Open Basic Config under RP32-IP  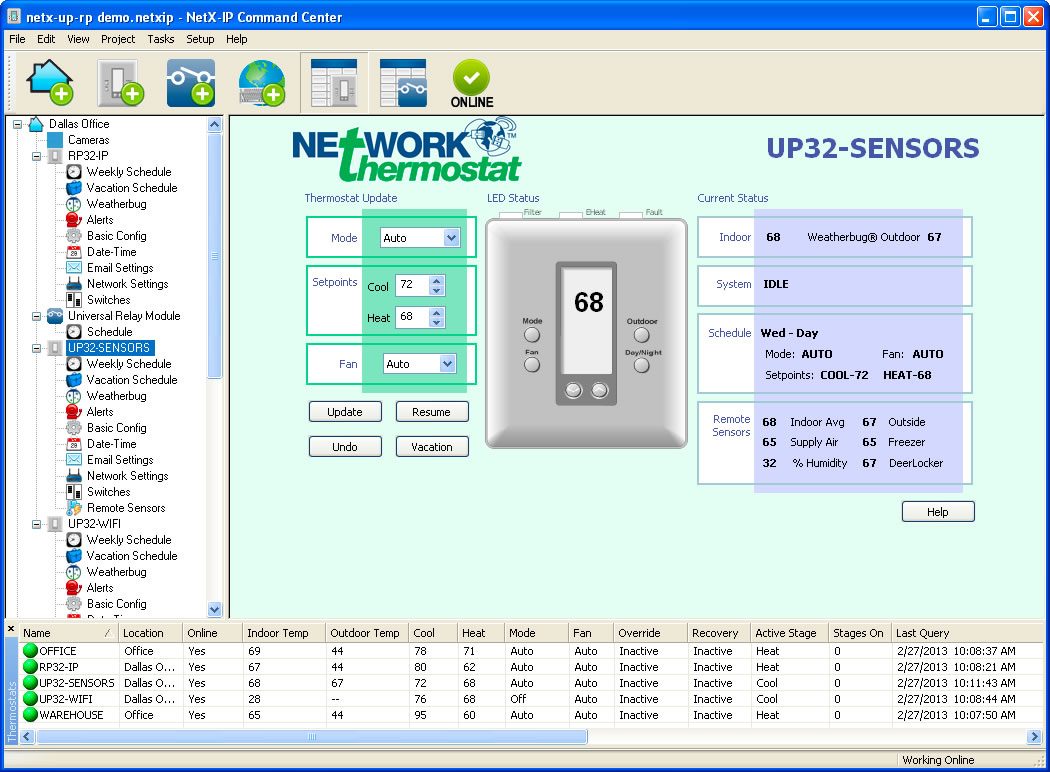pyautogui.click(x=117, y=236)
